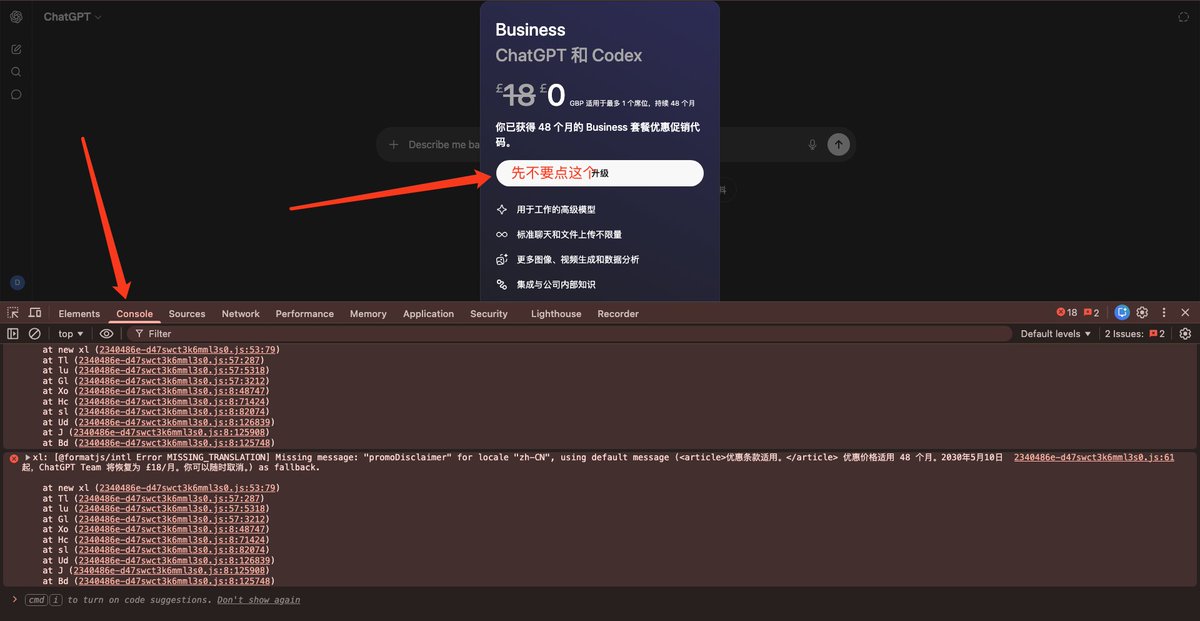
Task: Click the '标准聊天和文件上传不限量' feature text
Action: (569, 234)
